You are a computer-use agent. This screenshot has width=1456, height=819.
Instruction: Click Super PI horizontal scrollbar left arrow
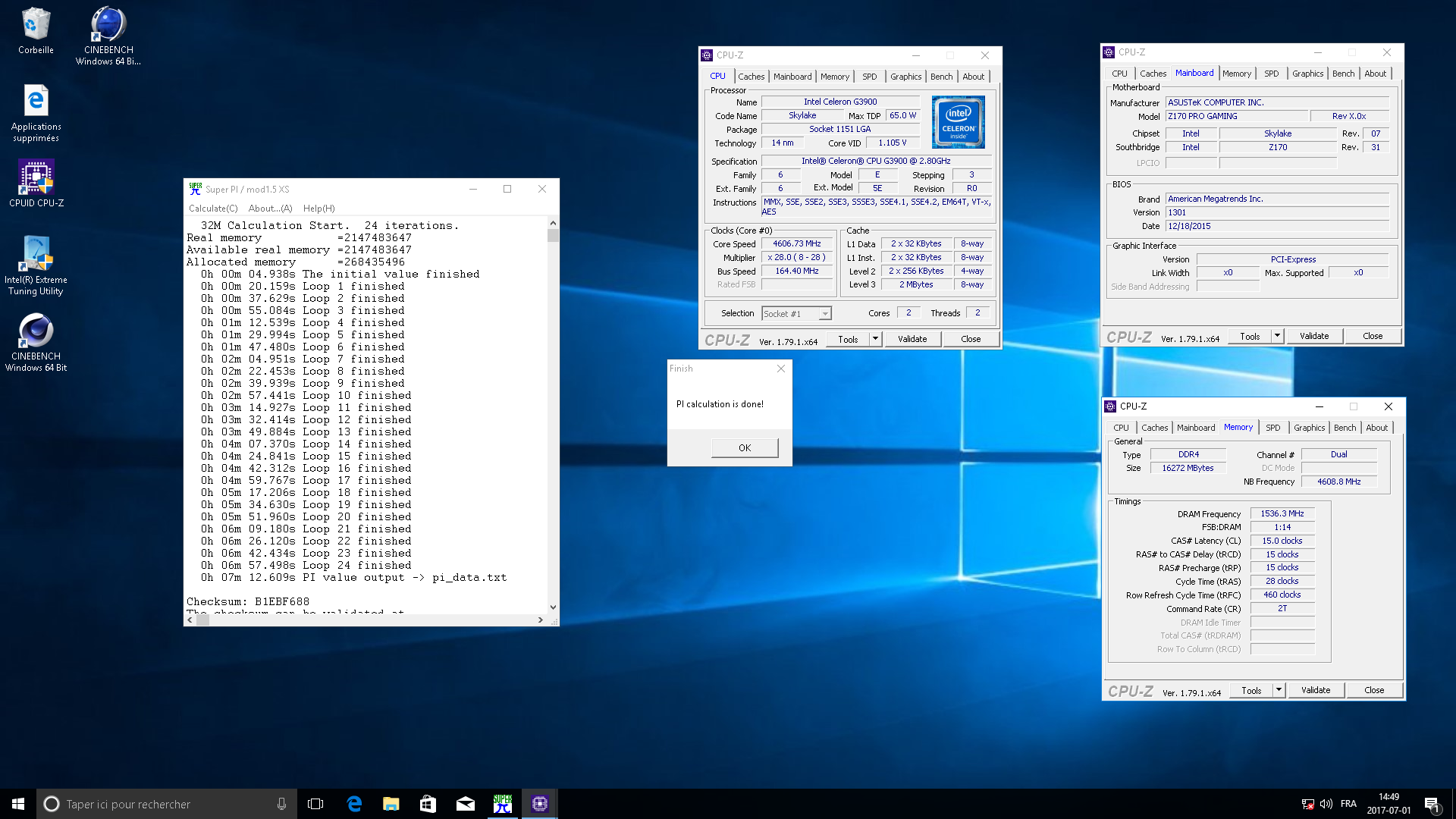tap(190, 620)
